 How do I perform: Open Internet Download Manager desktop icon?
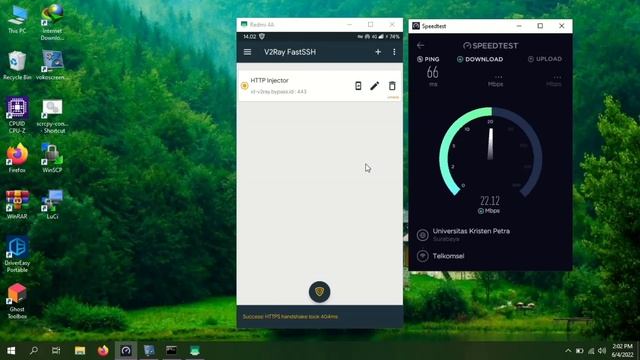(x=52, y=22)
